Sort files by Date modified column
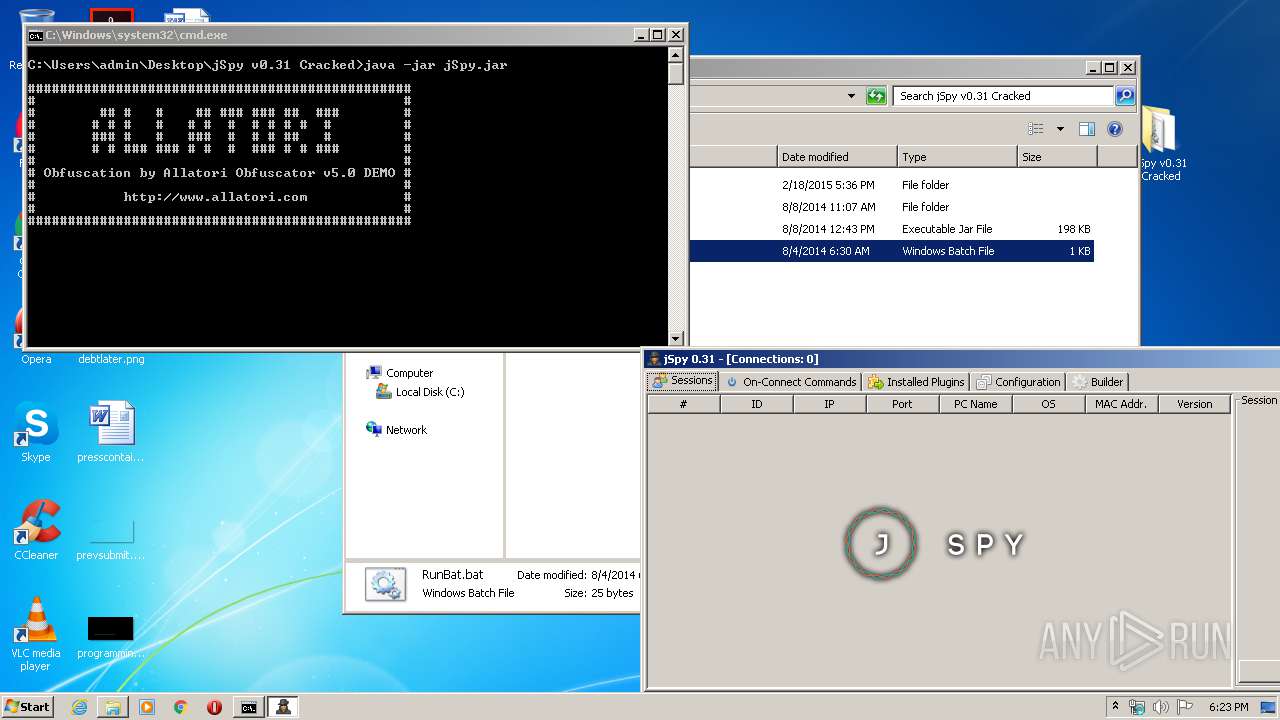The image size is (1280, 720). (x=837, y=157)
